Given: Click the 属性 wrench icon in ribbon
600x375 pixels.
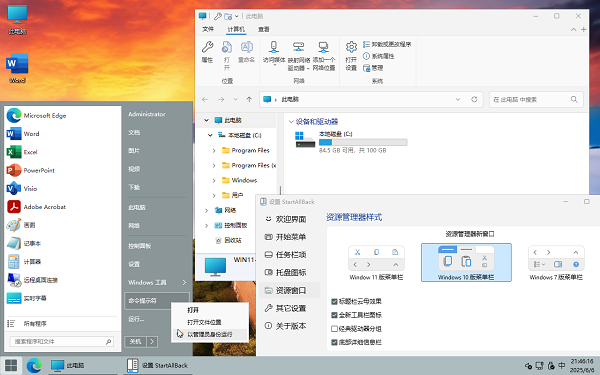Looking at the screenshot, I should click(207, 52).
